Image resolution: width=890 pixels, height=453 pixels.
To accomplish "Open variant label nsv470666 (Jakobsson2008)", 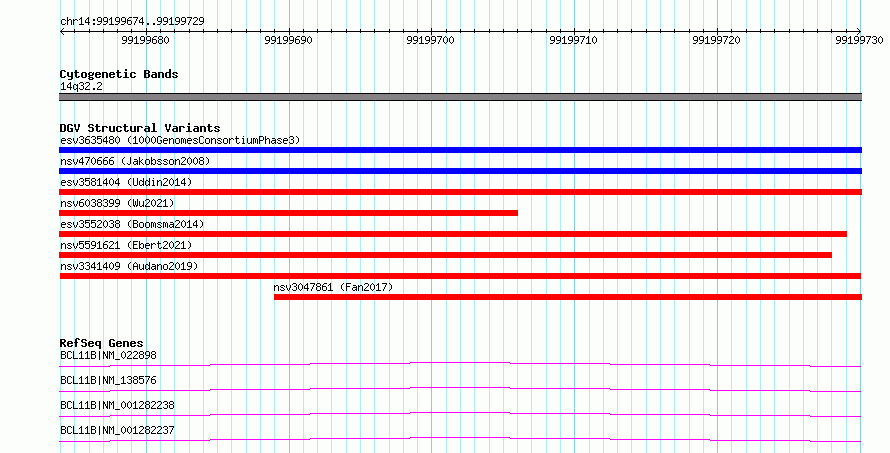I will [135, 161].
